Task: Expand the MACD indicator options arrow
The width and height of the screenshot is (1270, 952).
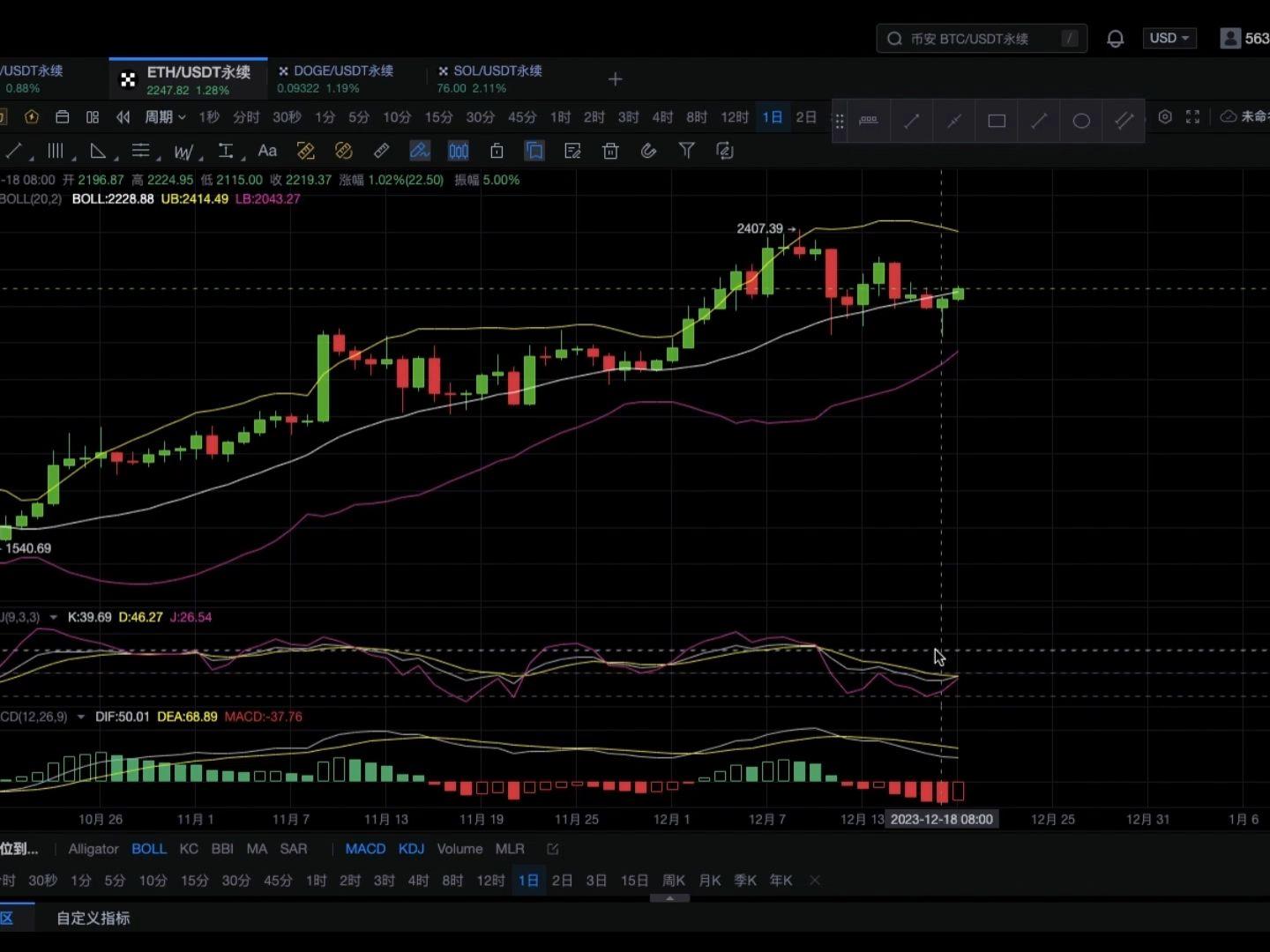Action: click(81, 717)
